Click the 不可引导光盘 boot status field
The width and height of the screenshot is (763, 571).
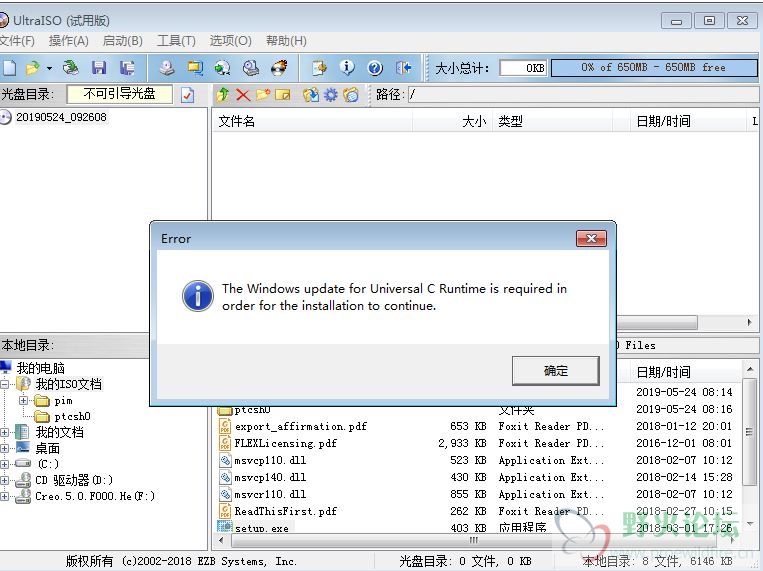tap(120, 94)
